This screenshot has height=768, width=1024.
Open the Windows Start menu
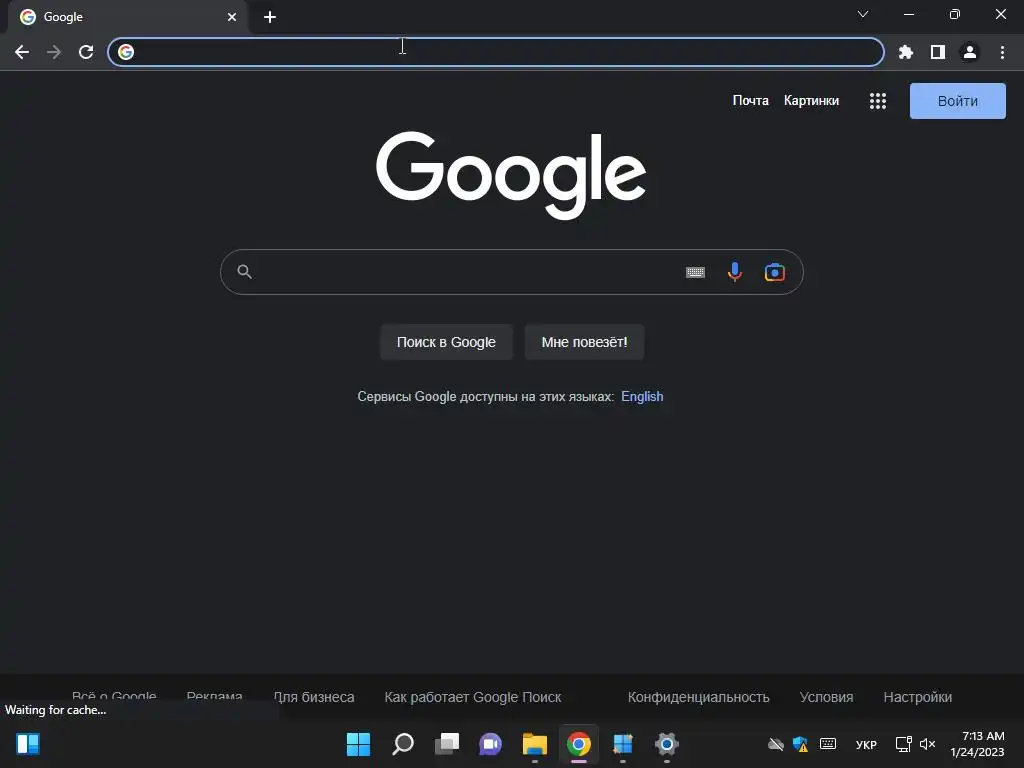[358, 744]
